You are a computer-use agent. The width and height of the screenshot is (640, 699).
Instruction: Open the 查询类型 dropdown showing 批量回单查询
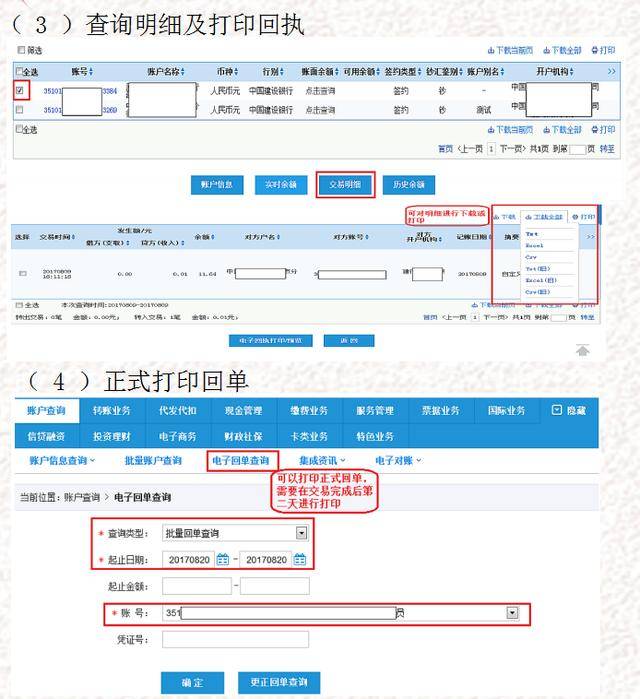(x=302, y=533)
